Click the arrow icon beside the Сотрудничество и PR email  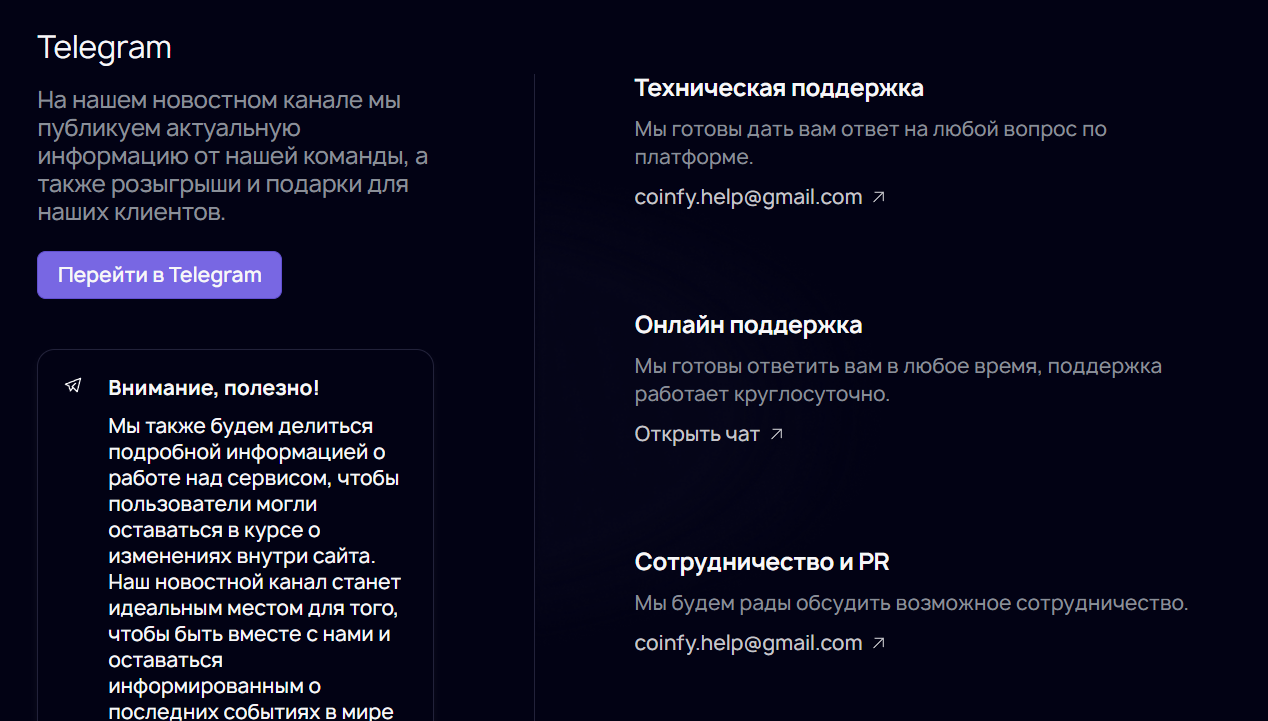879,643
